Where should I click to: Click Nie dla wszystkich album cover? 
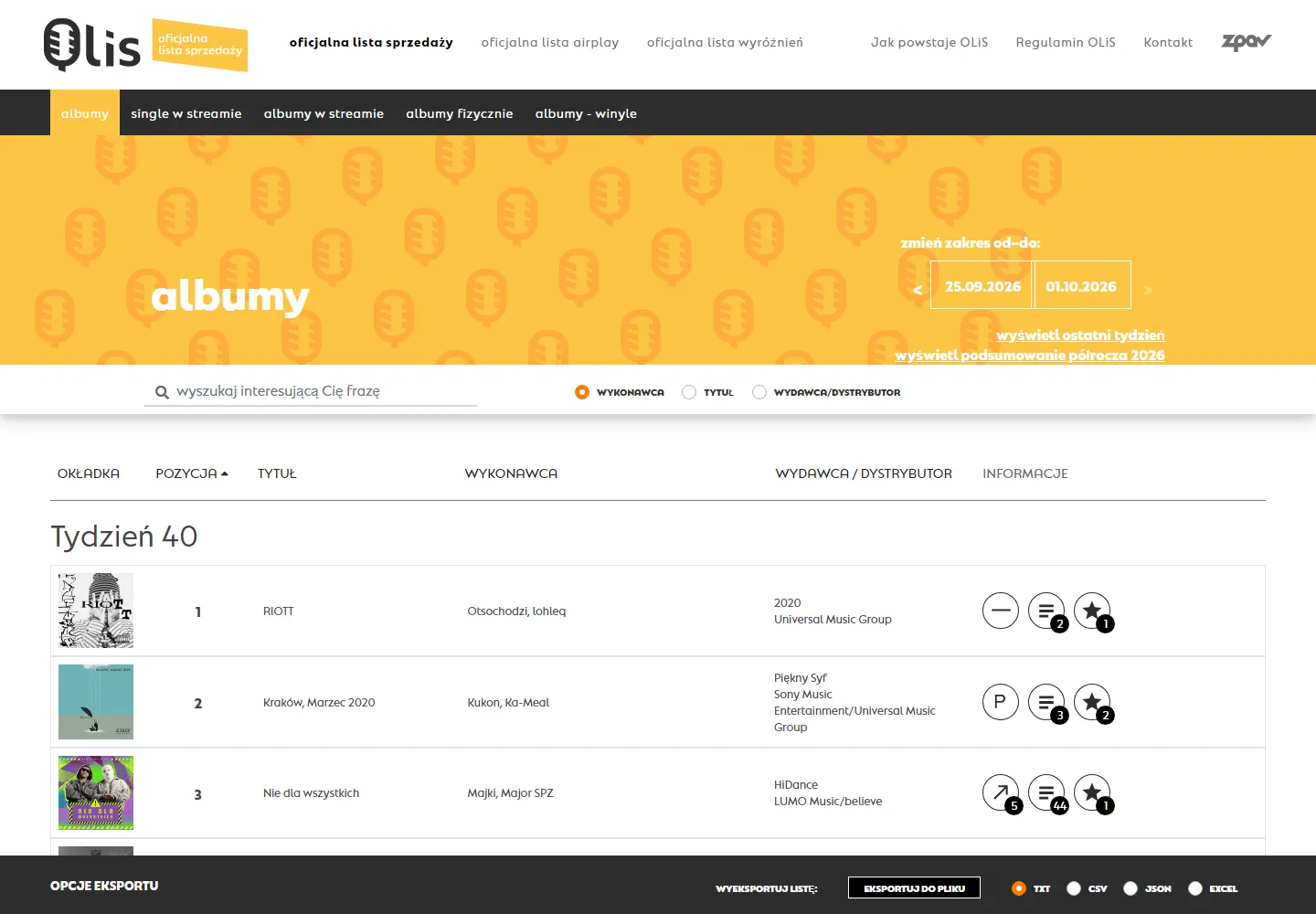tap(96, 792)
